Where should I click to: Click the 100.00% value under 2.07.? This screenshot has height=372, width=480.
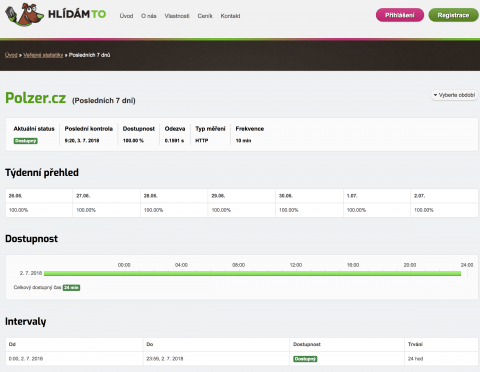click(424, 210)
